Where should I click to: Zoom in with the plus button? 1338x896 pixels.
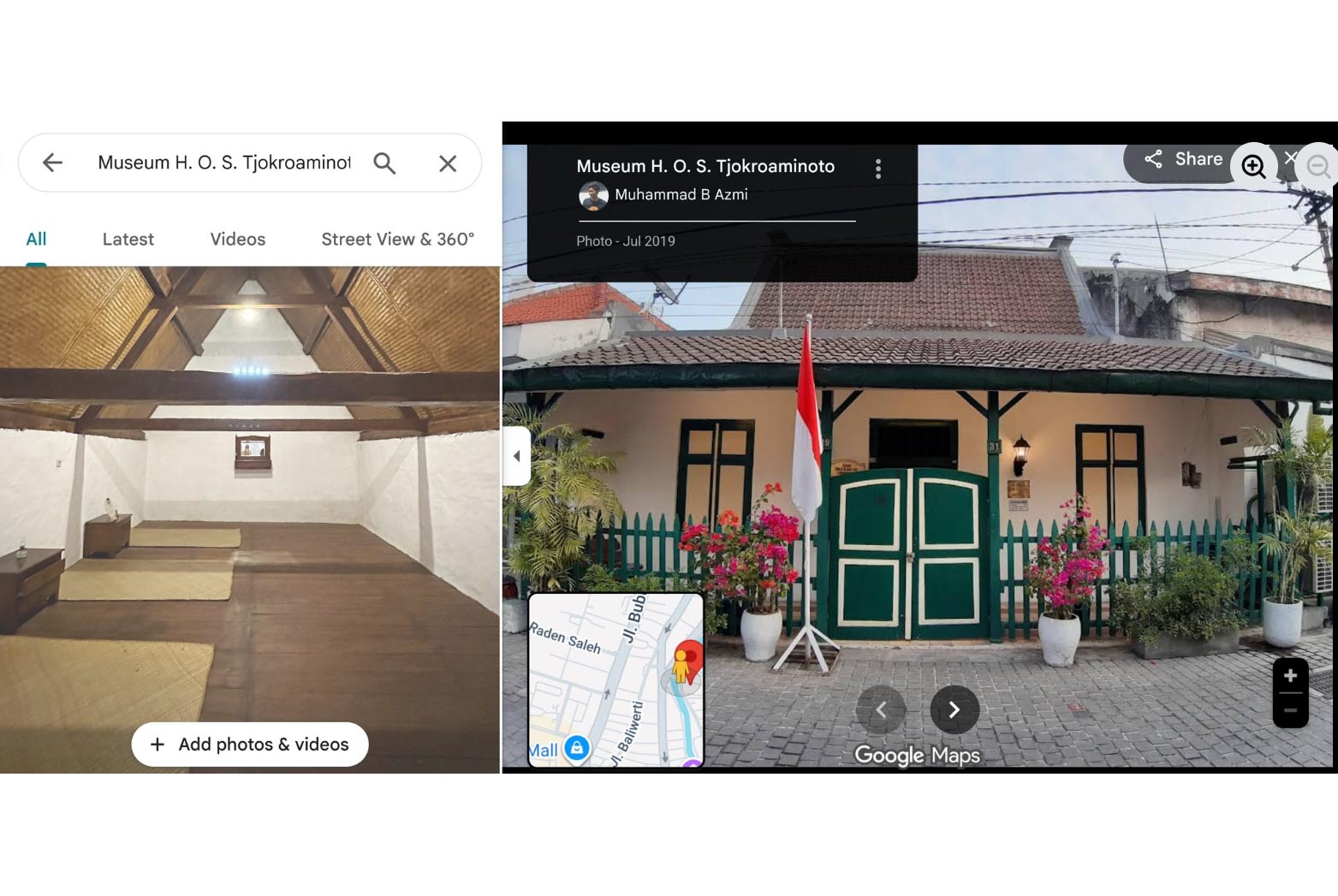1290,676
